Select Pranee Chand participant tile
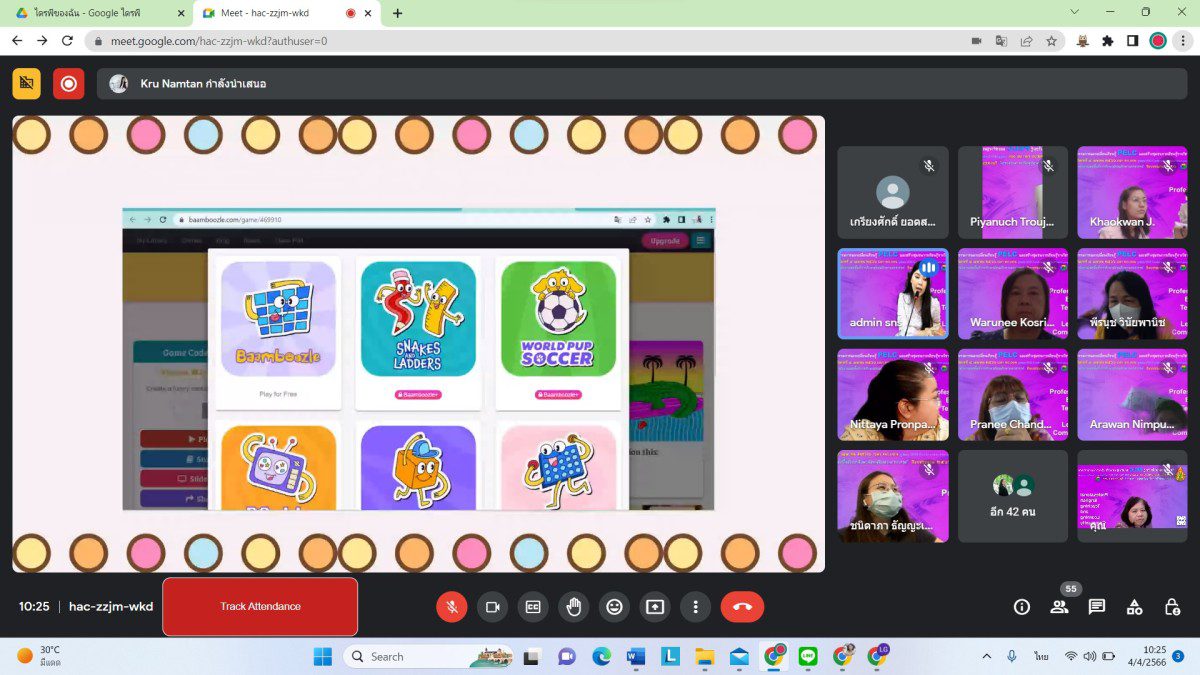The height and width of the screenshot is (675, 1200). click(x=1013, y=395)
